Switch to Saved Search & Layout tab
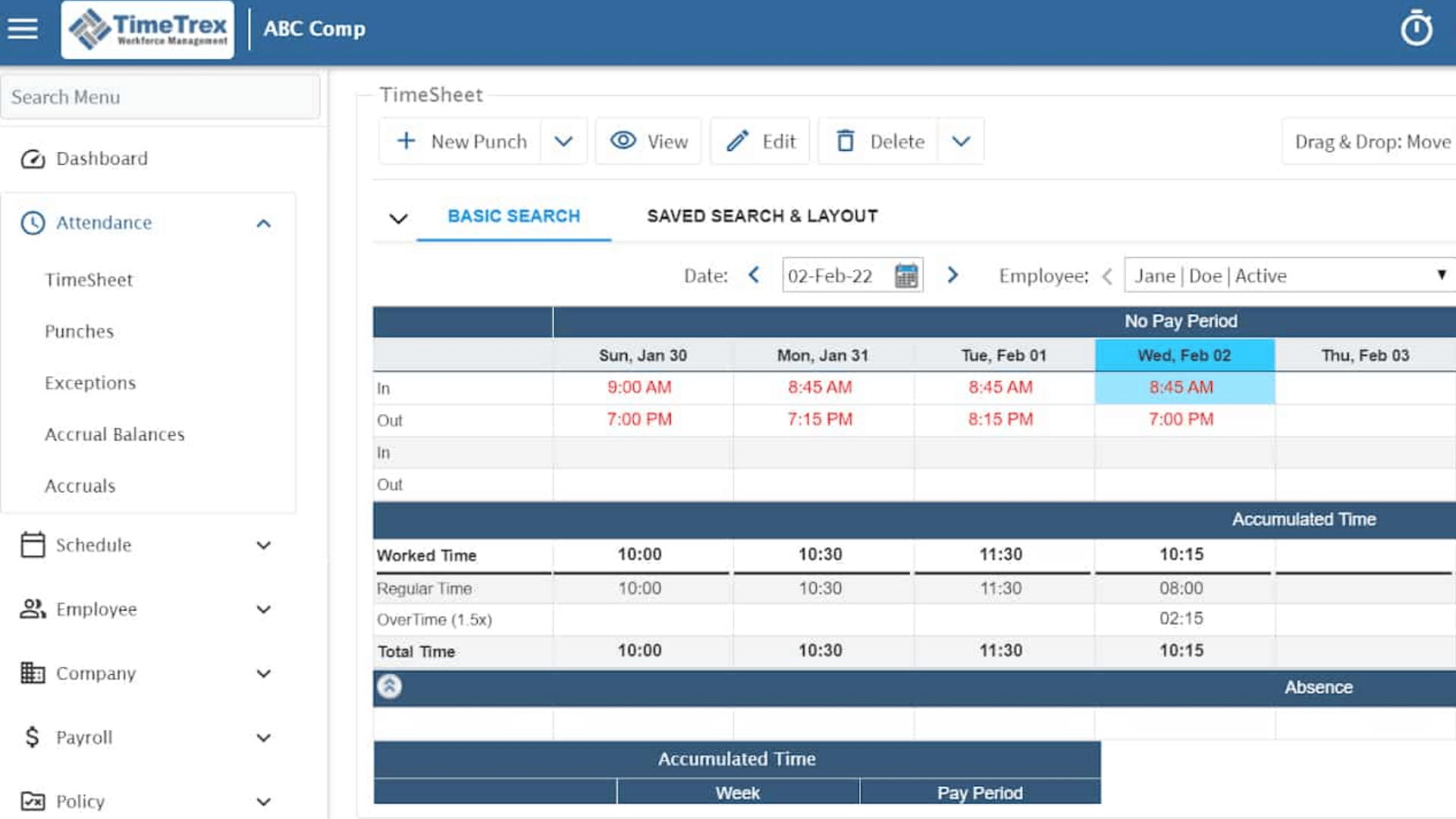This screenshot has height=819, width=1456. tap(763, 216)
